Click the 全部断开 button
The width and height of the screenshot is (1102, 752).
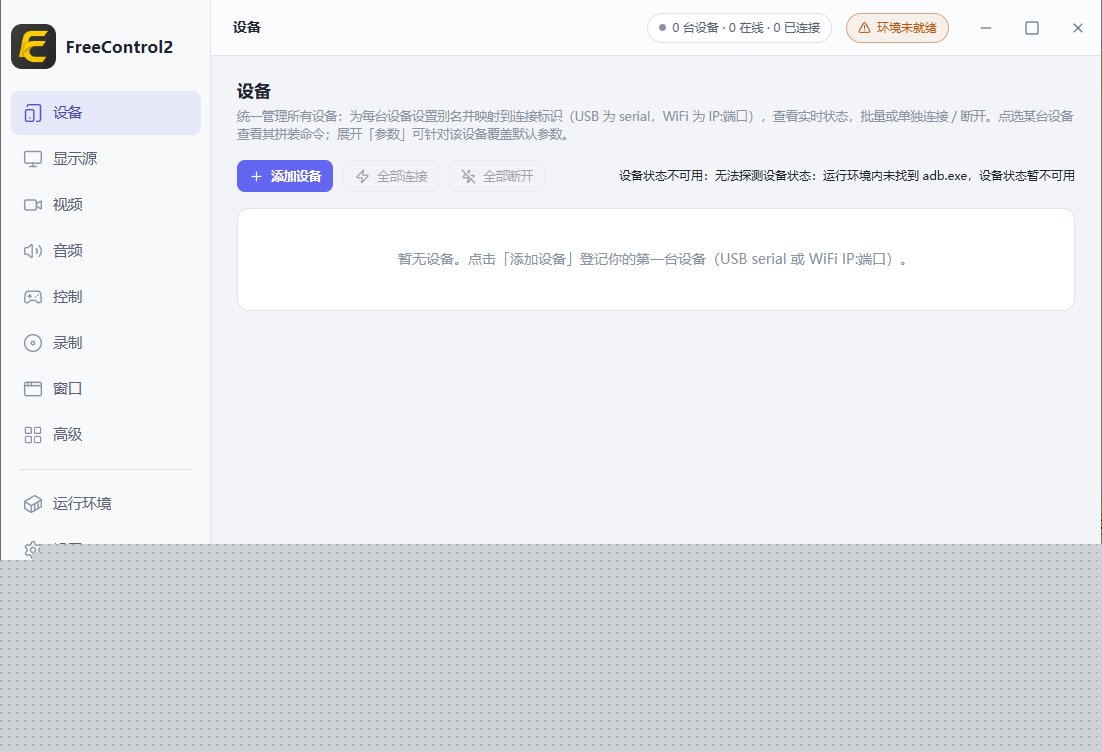pos(497,176)
